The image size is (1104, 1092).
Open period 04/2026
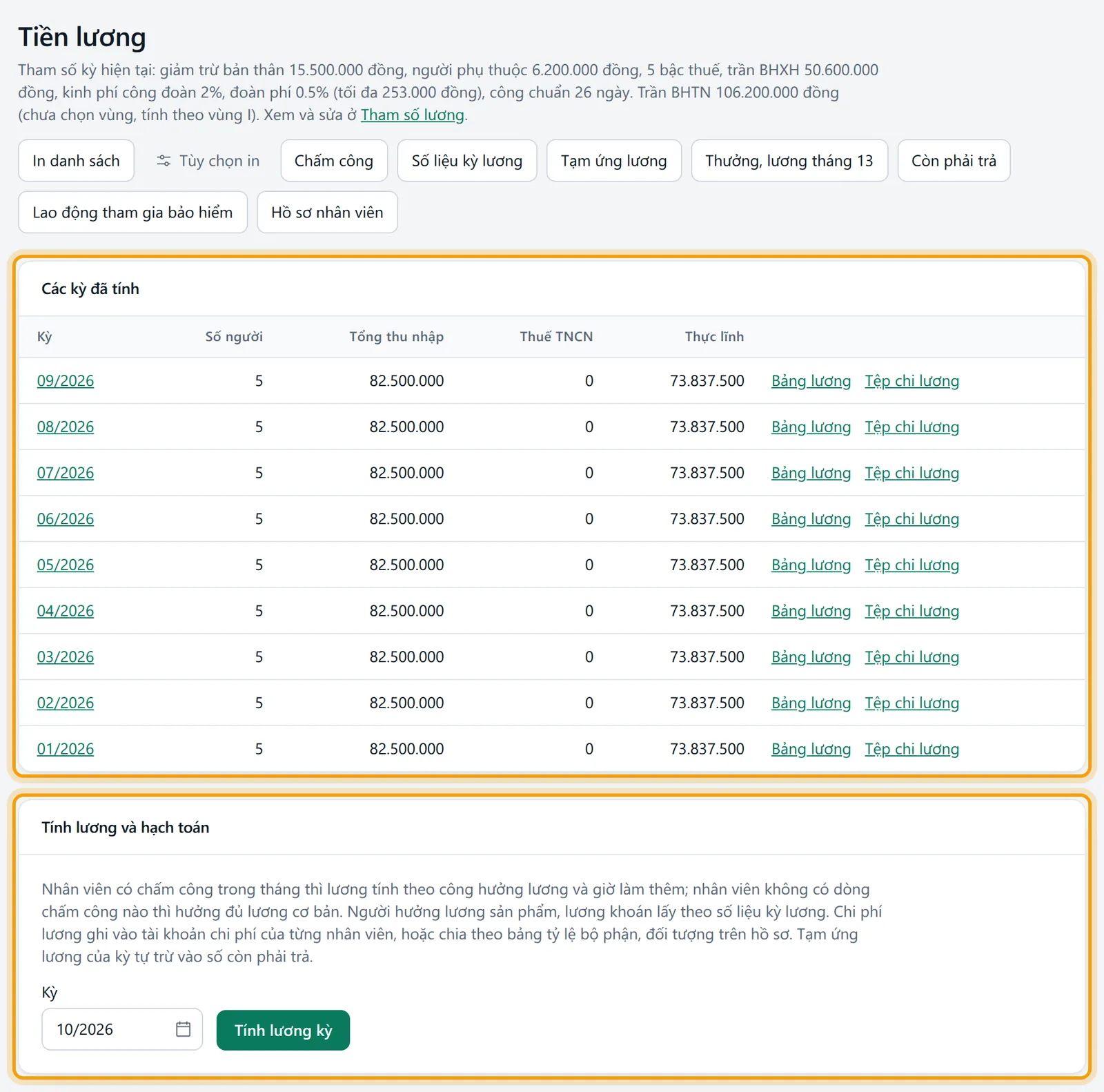click(66, 611)
